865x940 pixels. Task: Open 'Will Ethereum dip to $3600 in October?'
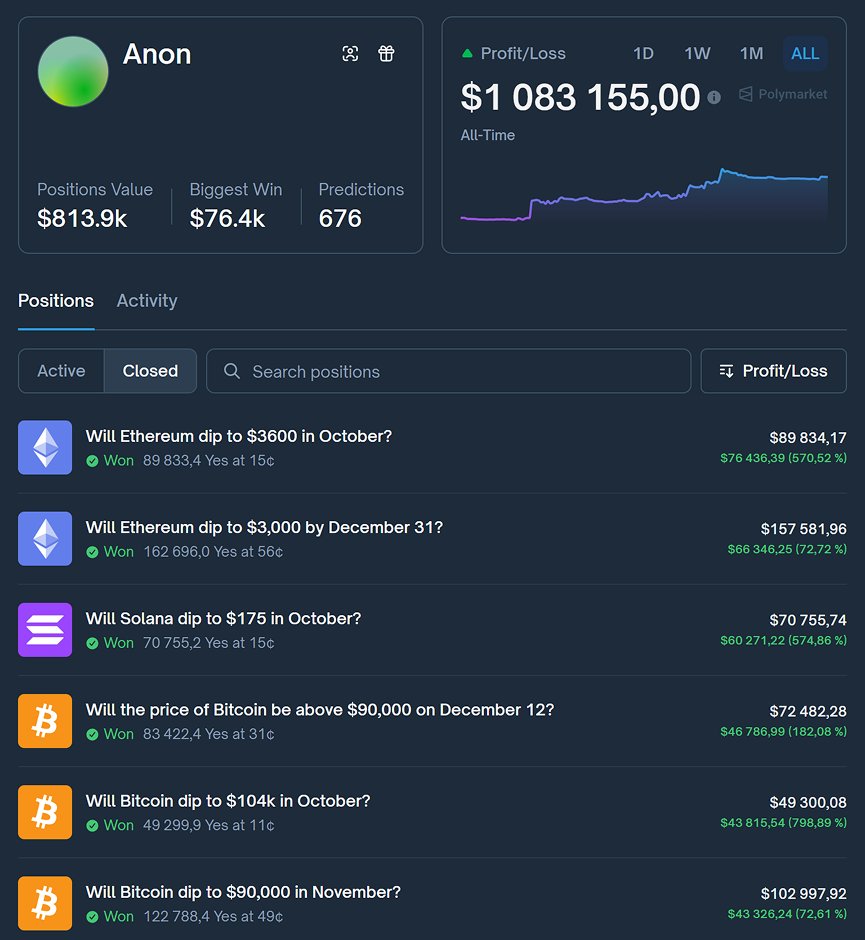click(x=239, y=436)
